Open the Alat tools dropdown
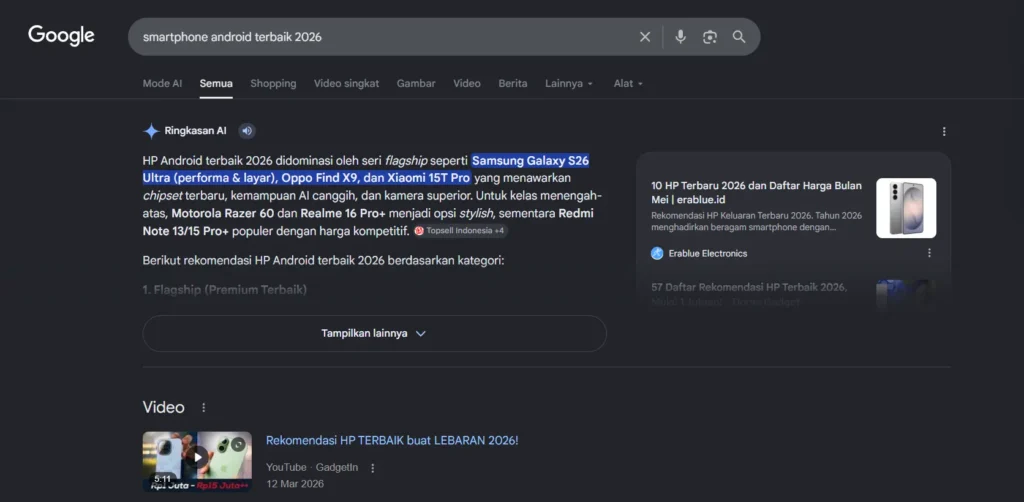 pos(628,84)
